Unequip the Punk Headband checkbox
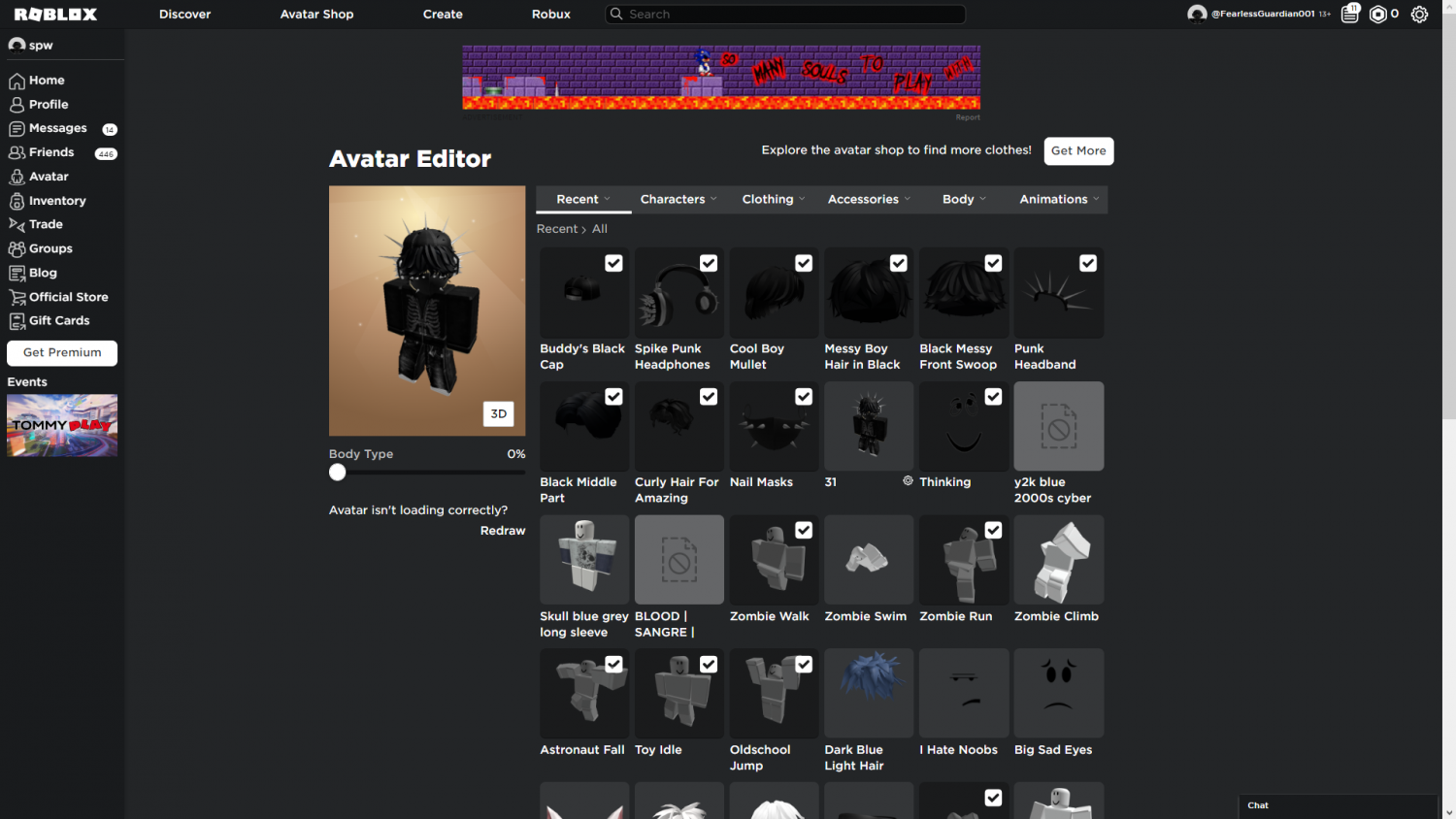The height and width of the screenshot is (819, 1456). pos(1088,263)
